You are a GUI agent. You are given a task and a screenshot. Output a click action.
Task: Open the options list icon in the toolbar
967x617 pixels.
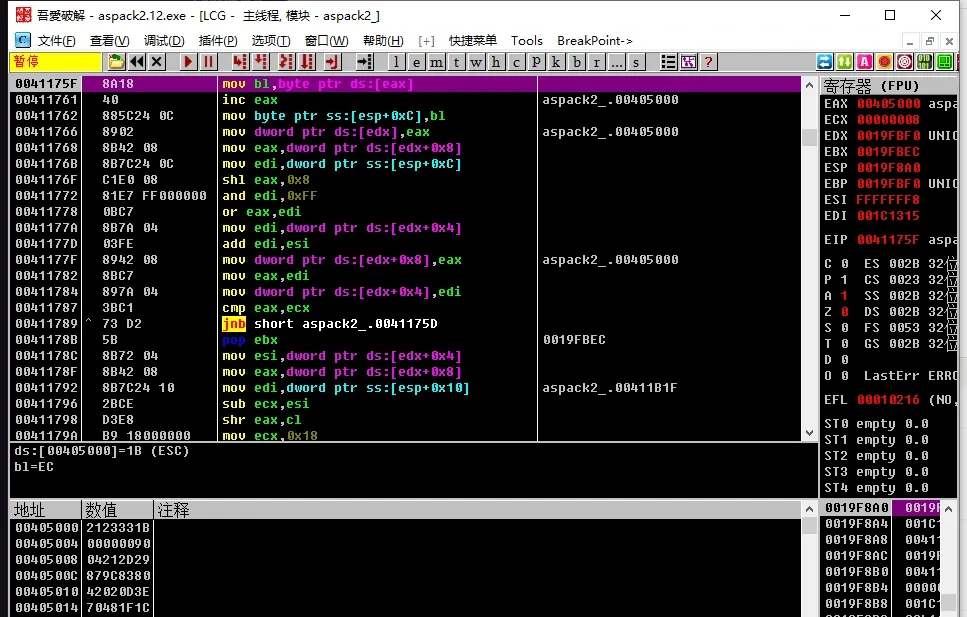click(669, 62)
